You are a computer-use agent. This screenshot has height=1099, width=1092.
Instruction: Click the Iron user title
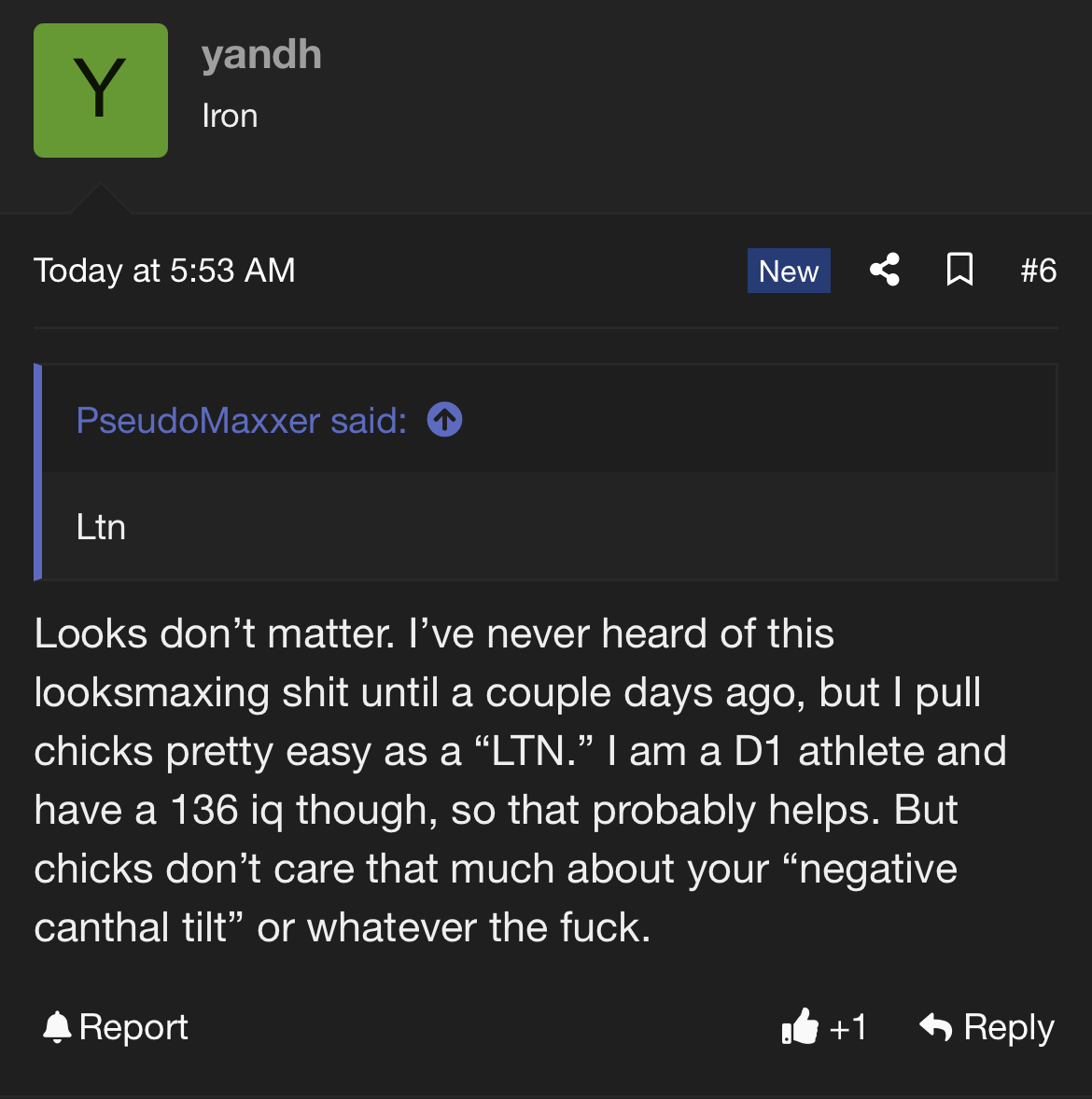pos(230,116)
